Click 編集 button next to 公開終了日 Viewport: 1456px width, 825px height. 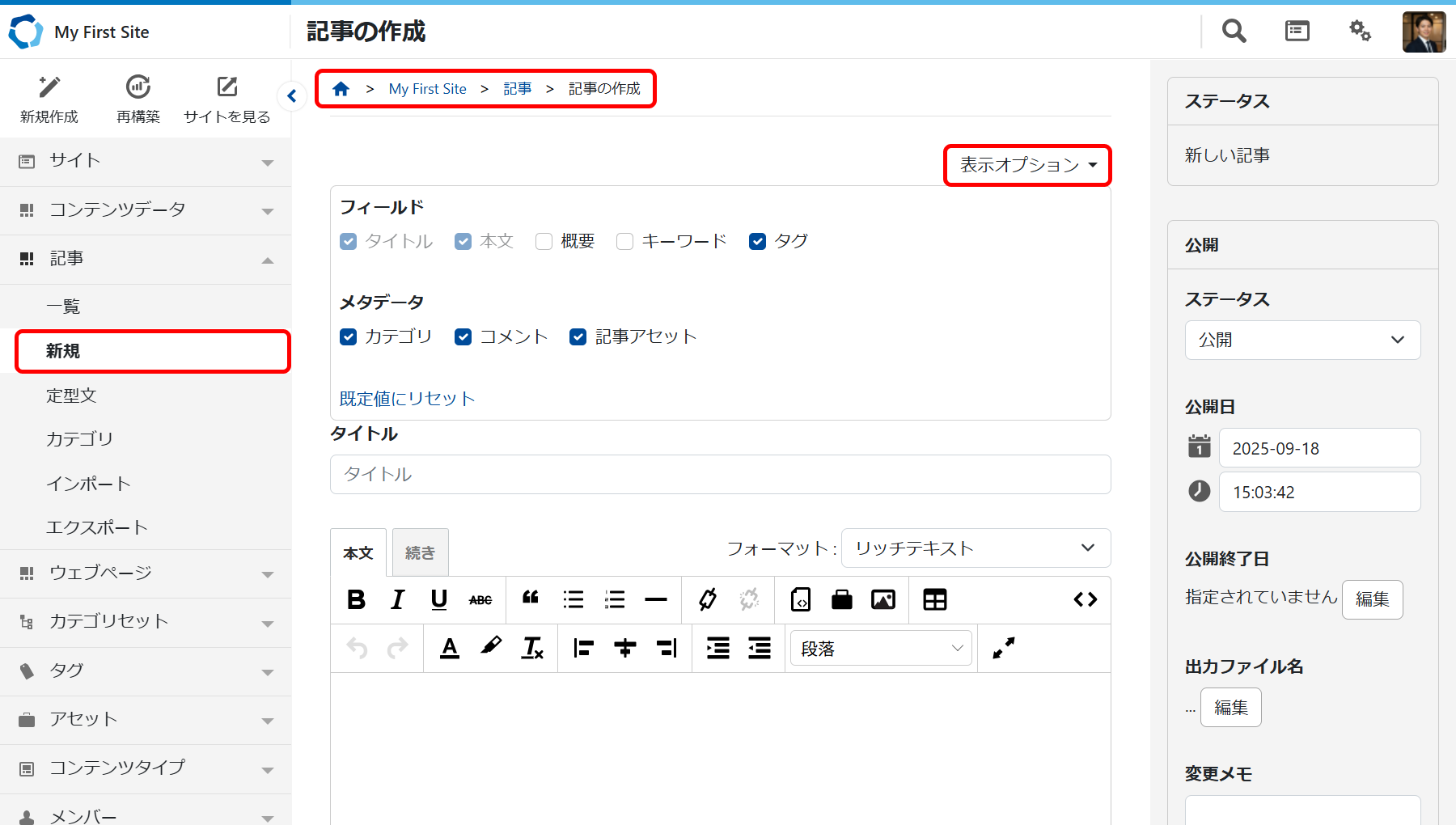(1372, 599)
